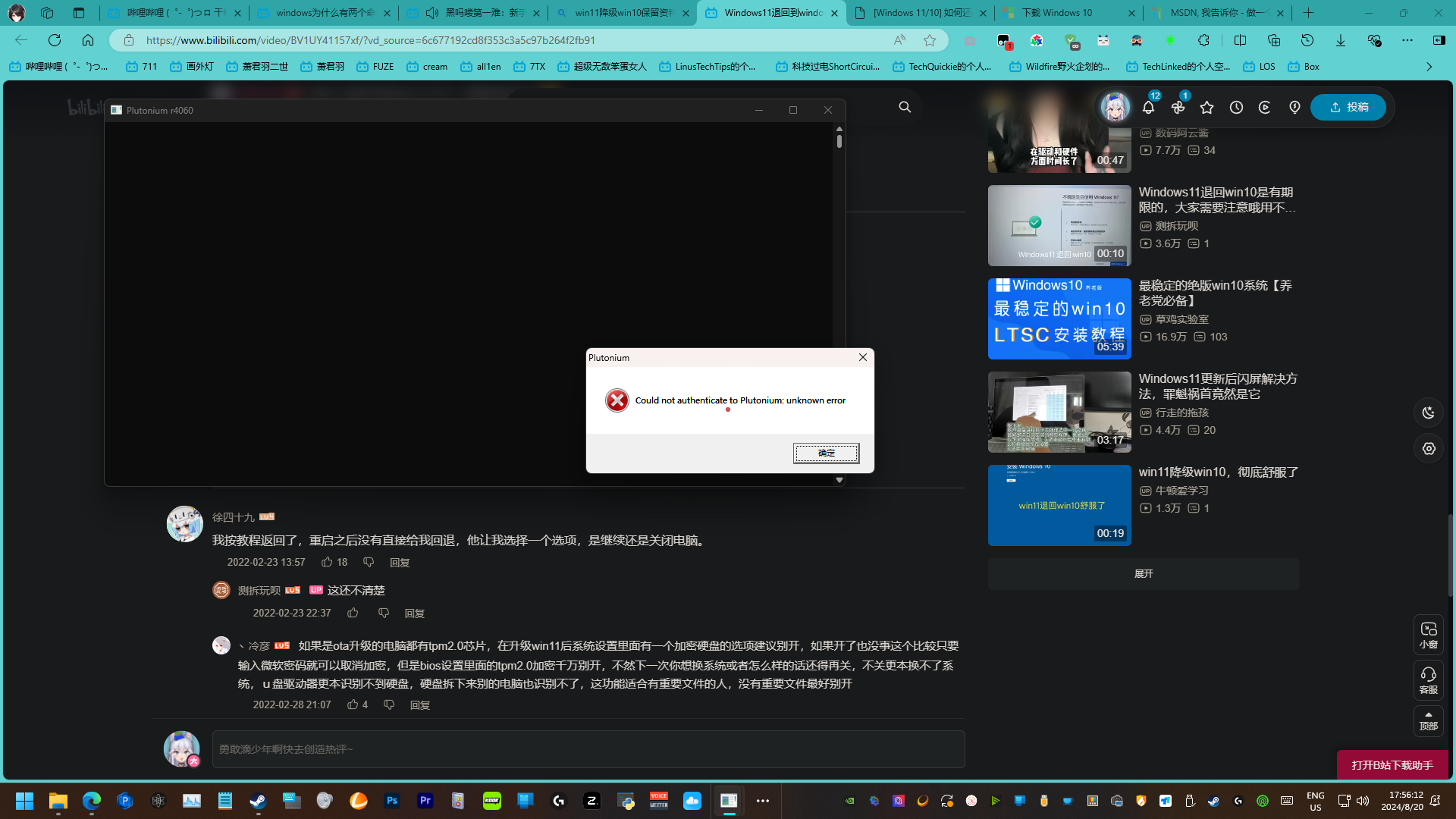Open Edge settings and more menu
This screenshot has width=1456, height=819.
pos(1407,40)
